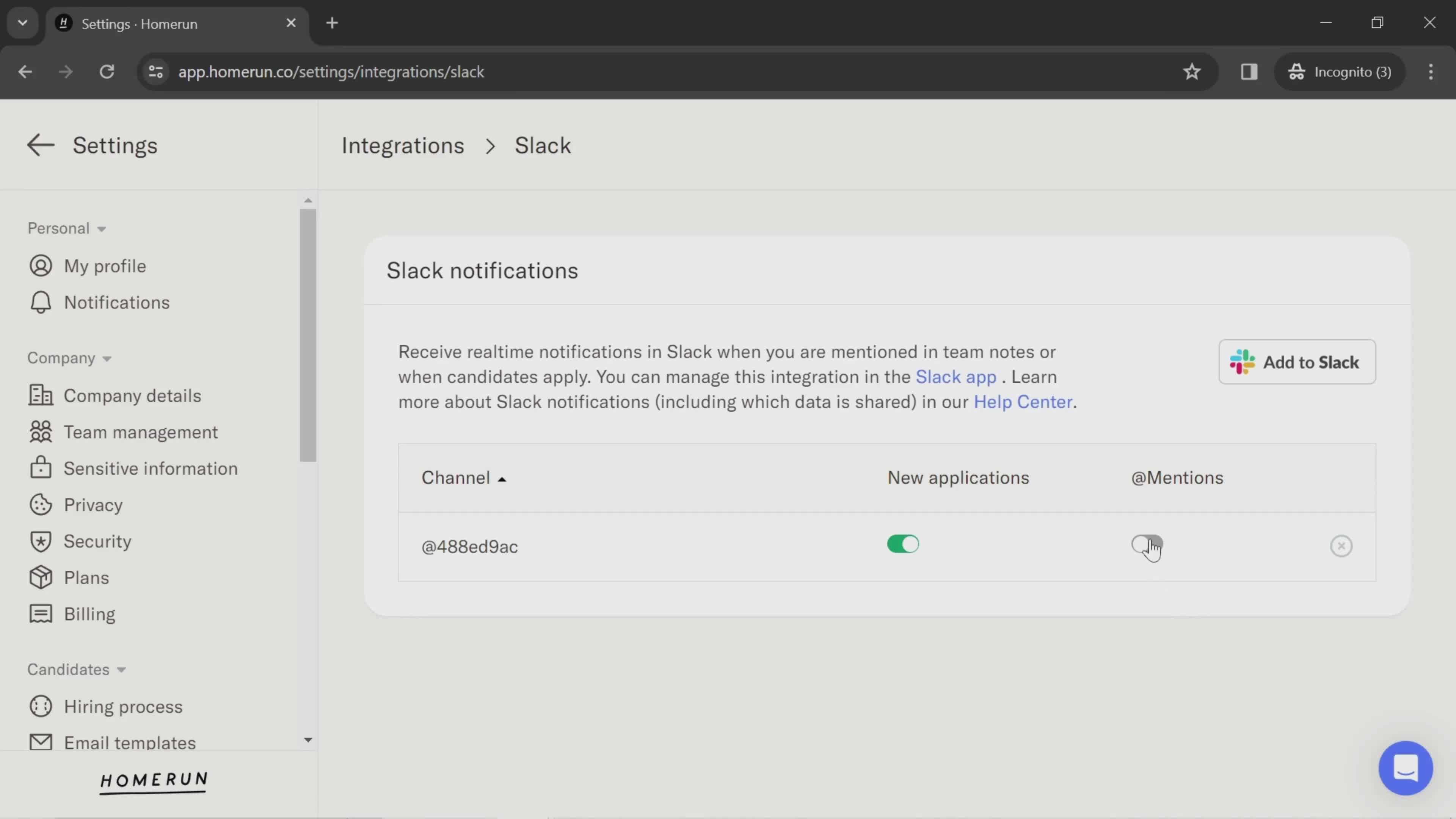The height and width of the screenshot is (819, 1456).
Task: Click Integrations in the breadcrumb
Action: click(x=402, y=146)
